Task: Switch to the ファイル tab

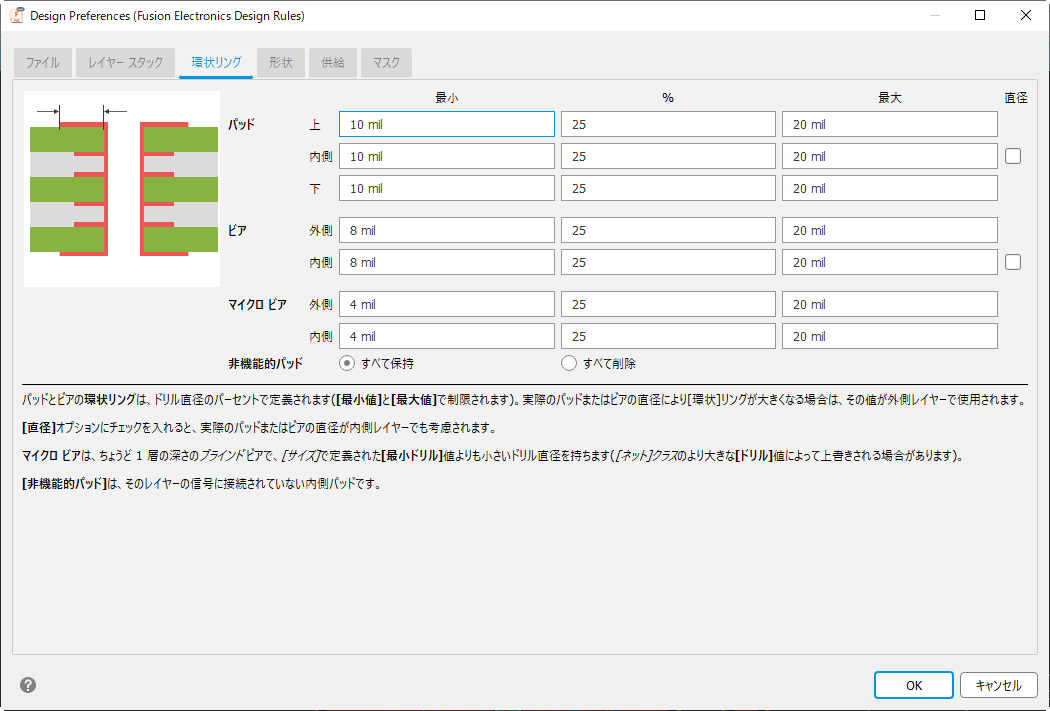Action: pos(43,62)
